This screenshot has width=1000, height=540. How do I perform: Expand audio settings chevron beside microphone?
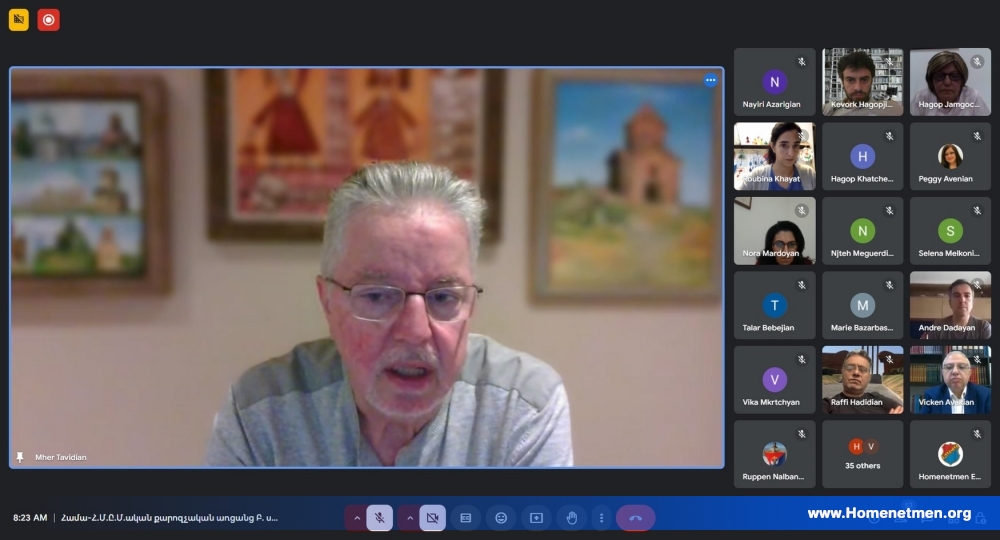pos(357,518)
